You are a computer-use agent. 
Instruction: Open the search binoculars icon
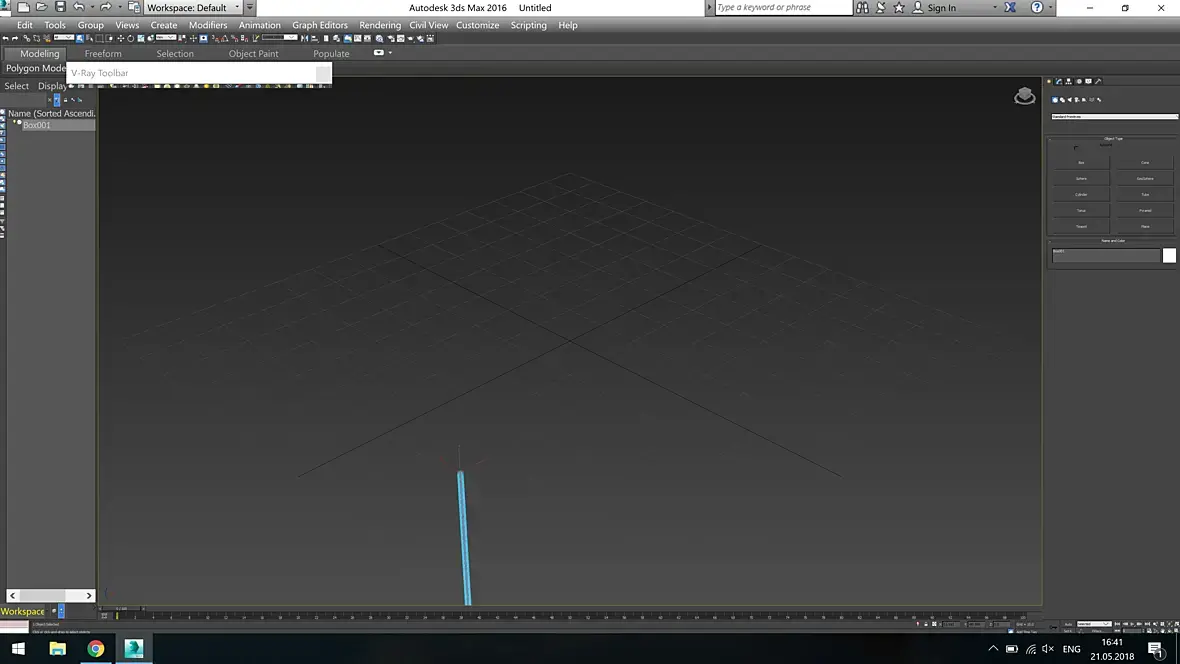862,7
